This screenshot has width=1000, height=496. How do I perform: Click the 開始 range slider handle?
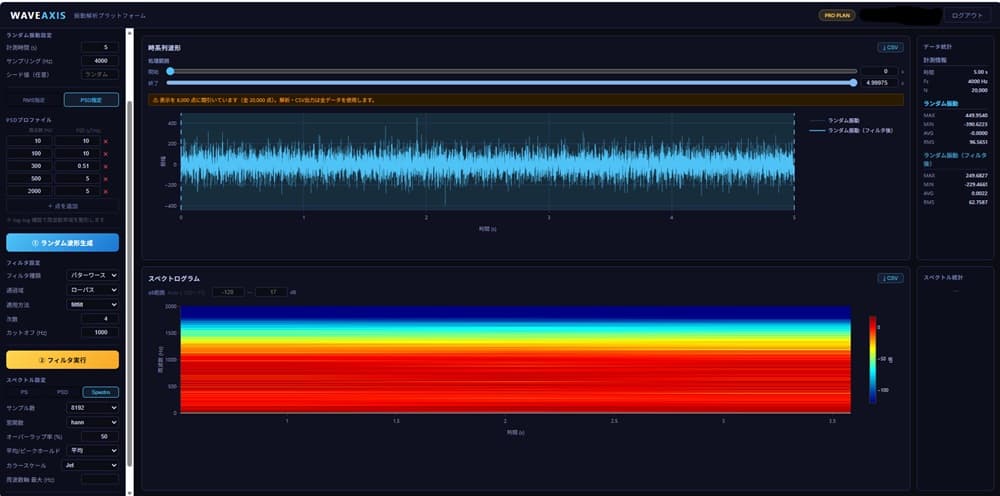point(170,71)
